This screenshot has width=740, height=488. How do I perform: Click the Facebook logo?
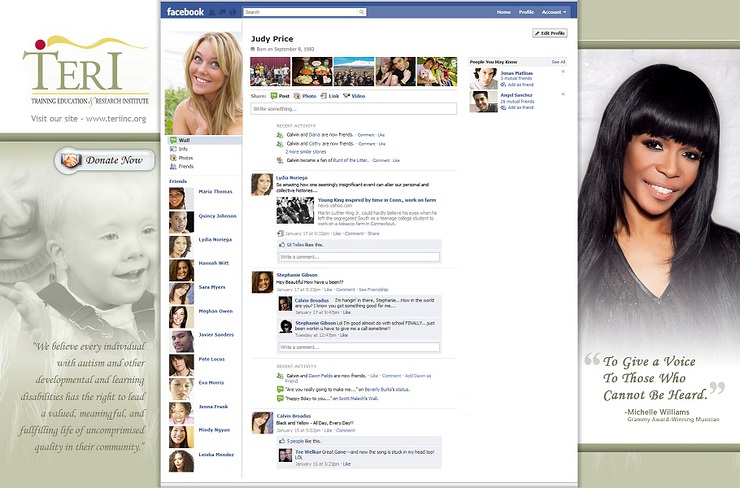185,12
